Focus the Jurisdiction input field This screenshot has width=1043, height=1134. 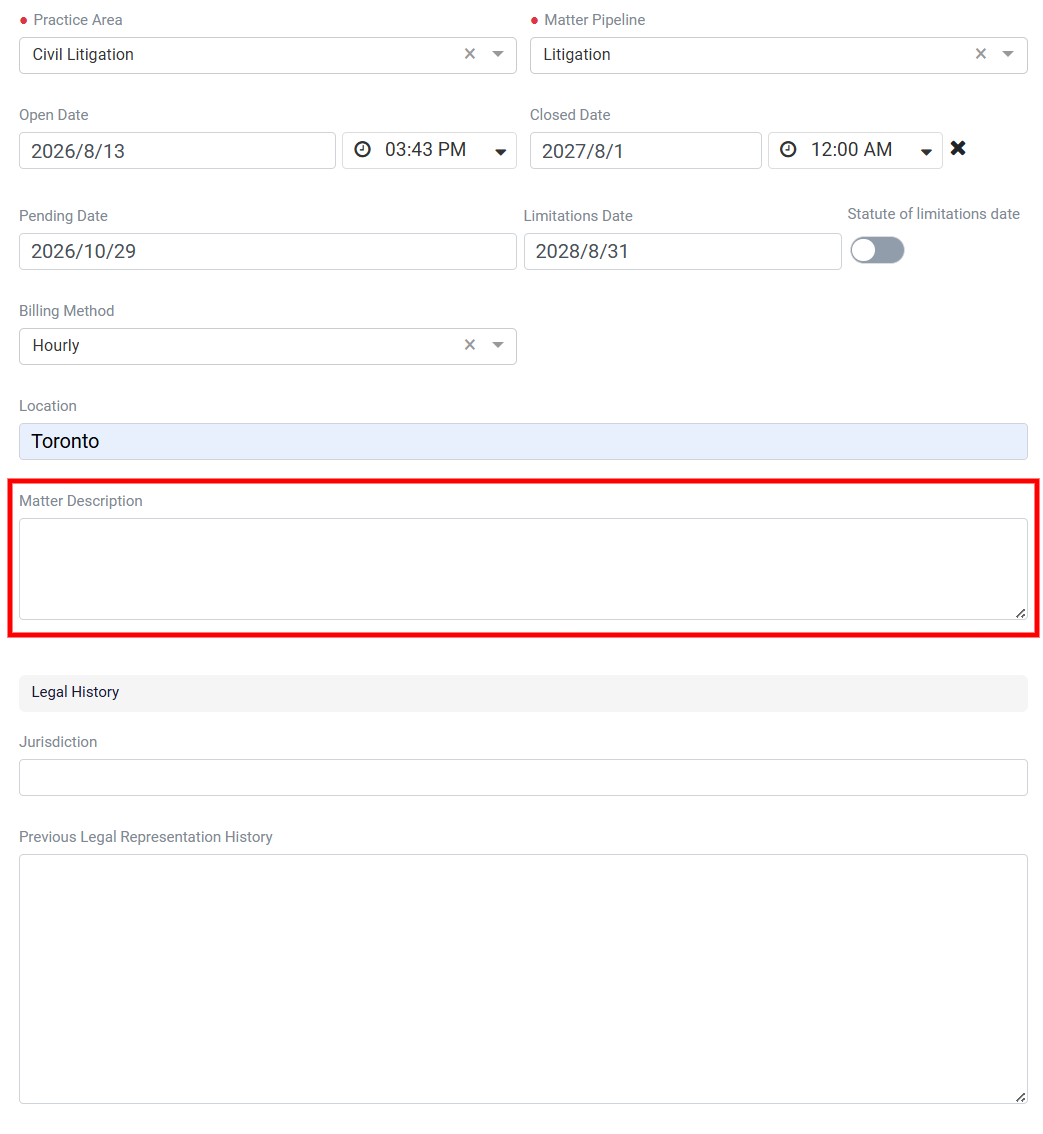[523, 777]
